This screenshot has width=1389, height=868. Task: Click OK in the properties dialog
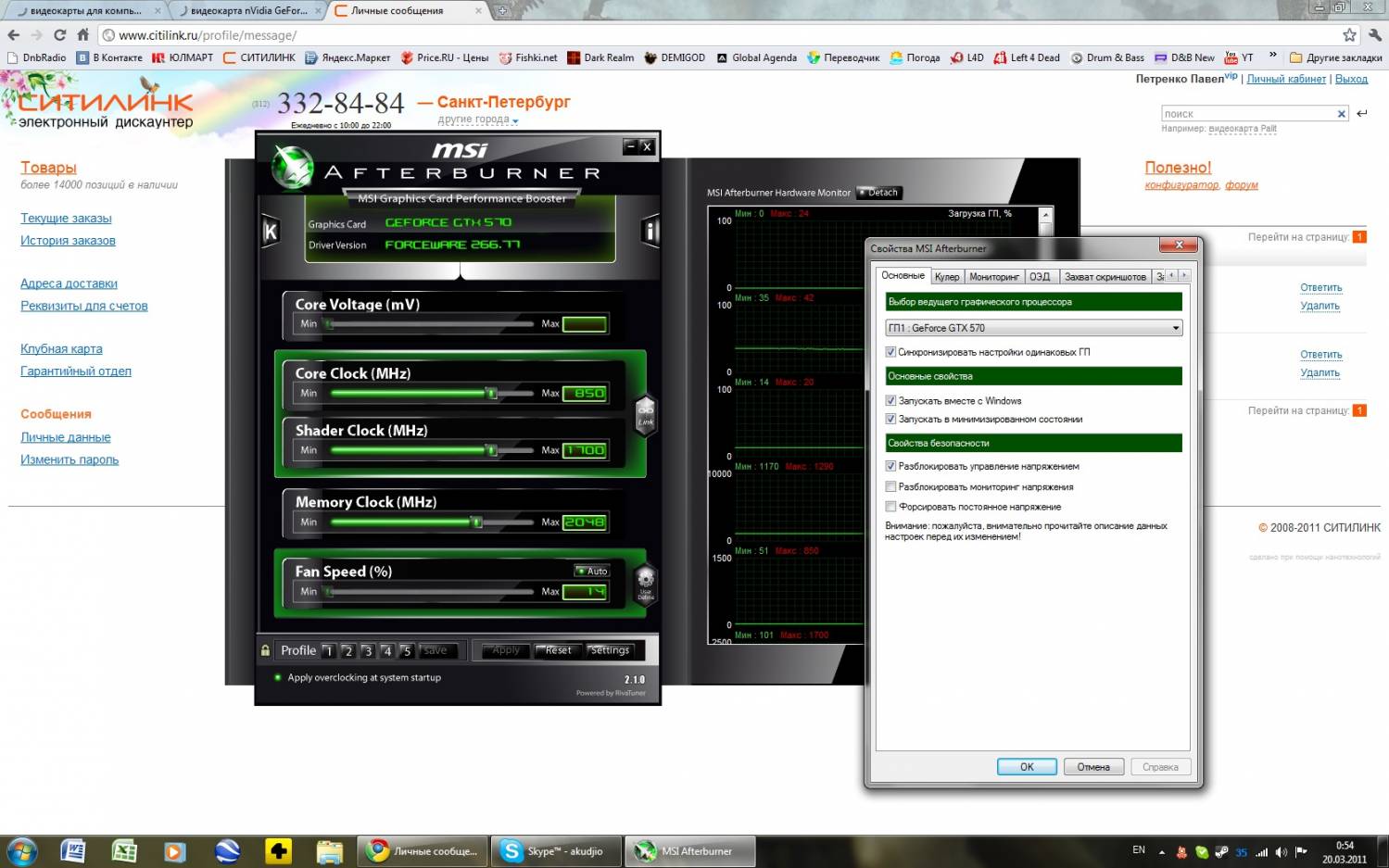pyautogui.click(x=1027, y=767)
